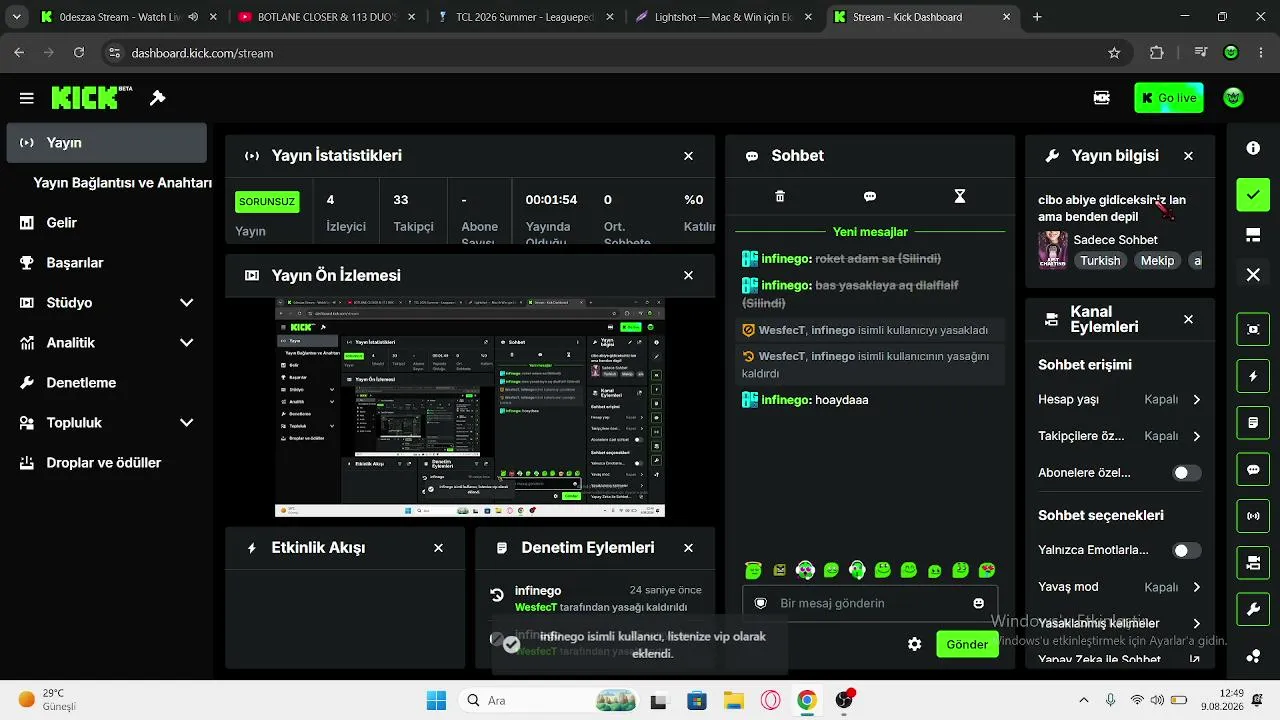
Task: Open File Explorer from the taskbar
Action: tap(733, 700)
